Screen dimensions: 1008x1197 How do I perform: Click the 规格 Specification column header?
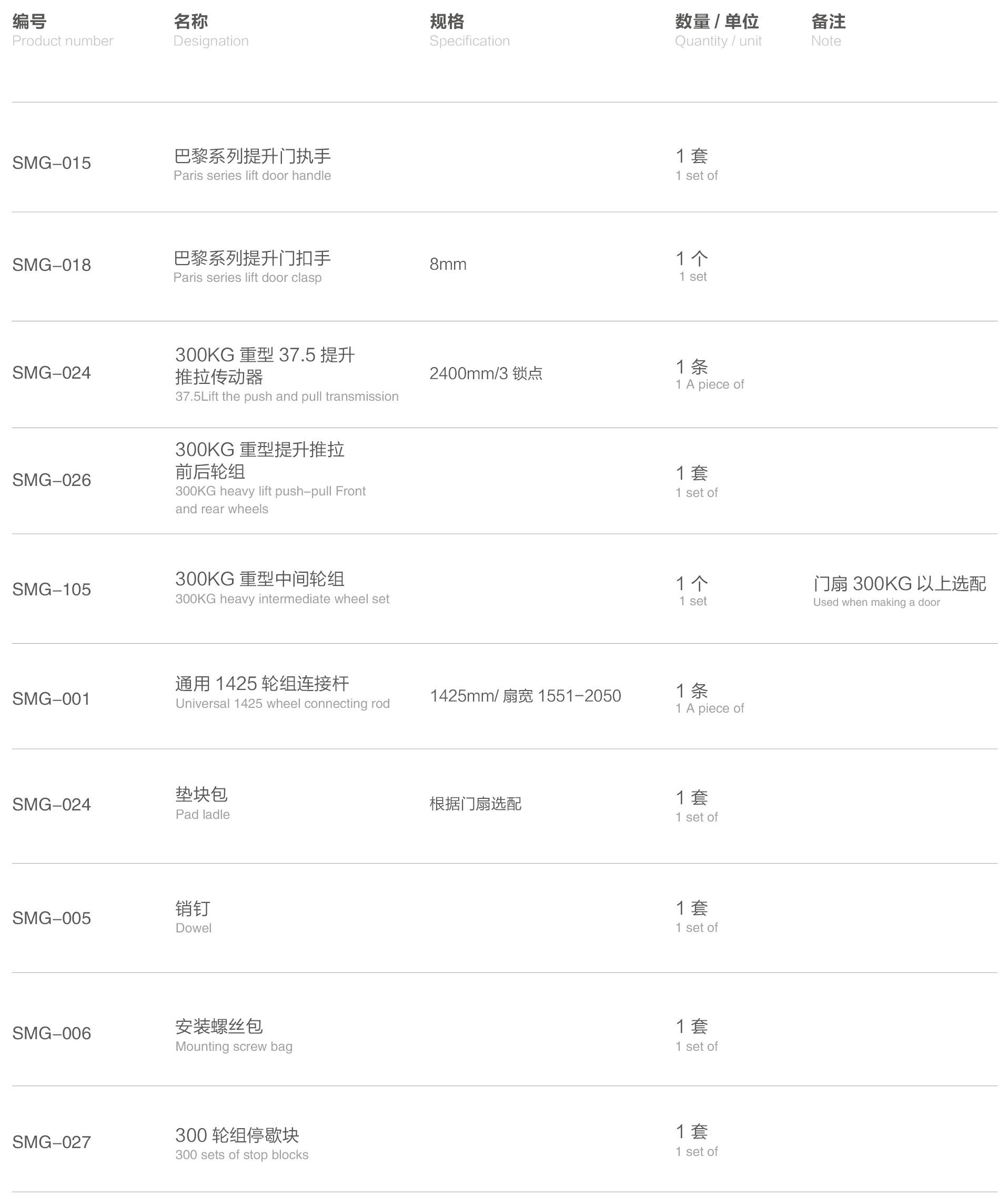pos(469,31)
